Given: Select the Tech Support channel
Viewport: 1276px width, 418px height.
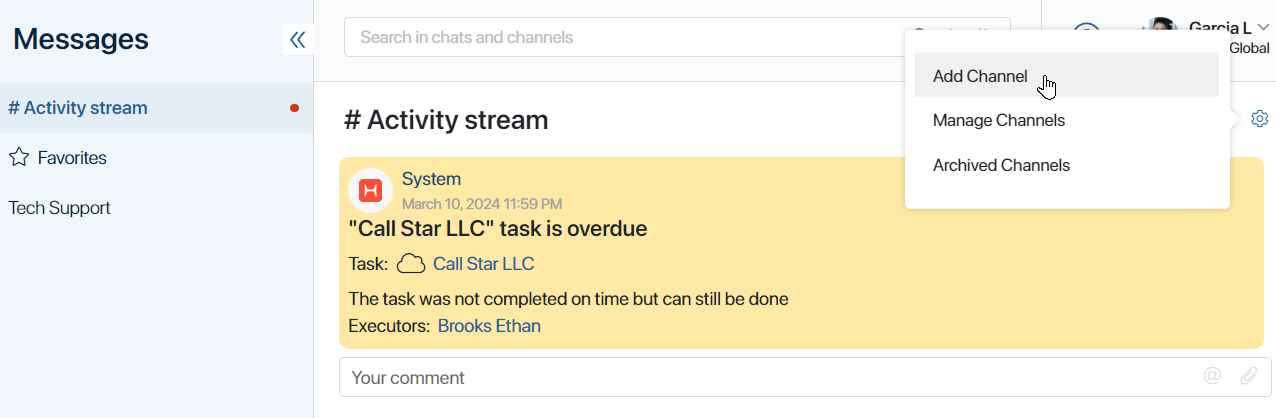Looking at the screenshot, I should point(59,208).
